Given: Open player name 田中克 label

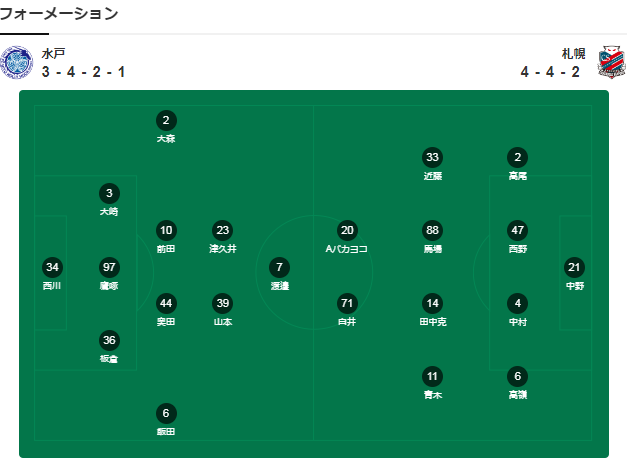Looking at the screenshot, I should coord(432,322).
